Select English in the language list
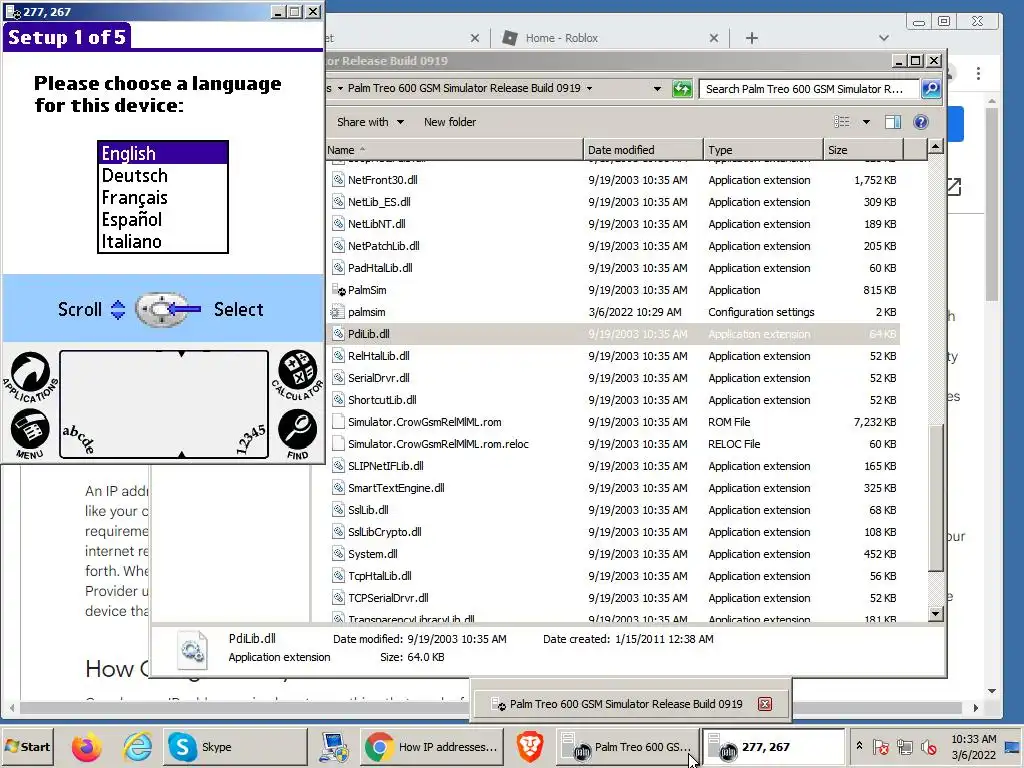1024x768 pixels. [163, 153]
